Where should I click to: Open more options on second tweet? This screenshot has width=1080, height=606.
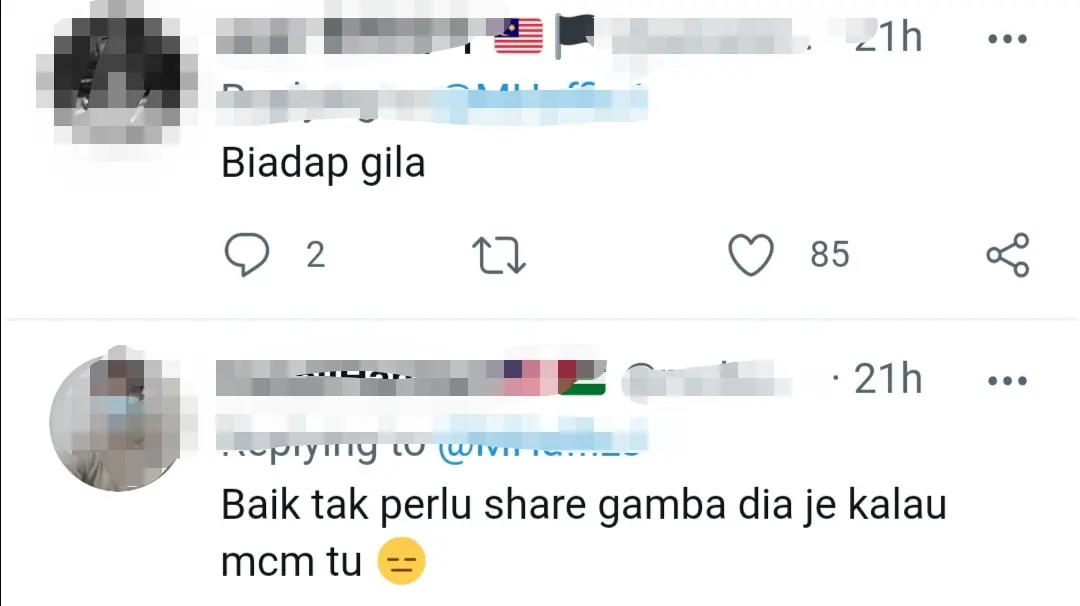(x=1008, y=380)
